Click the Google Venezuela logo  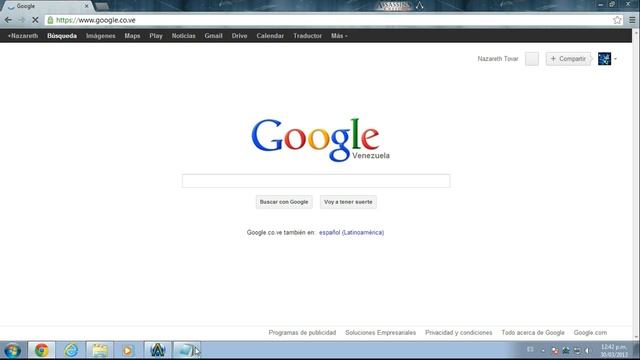(x=320, y=140)
